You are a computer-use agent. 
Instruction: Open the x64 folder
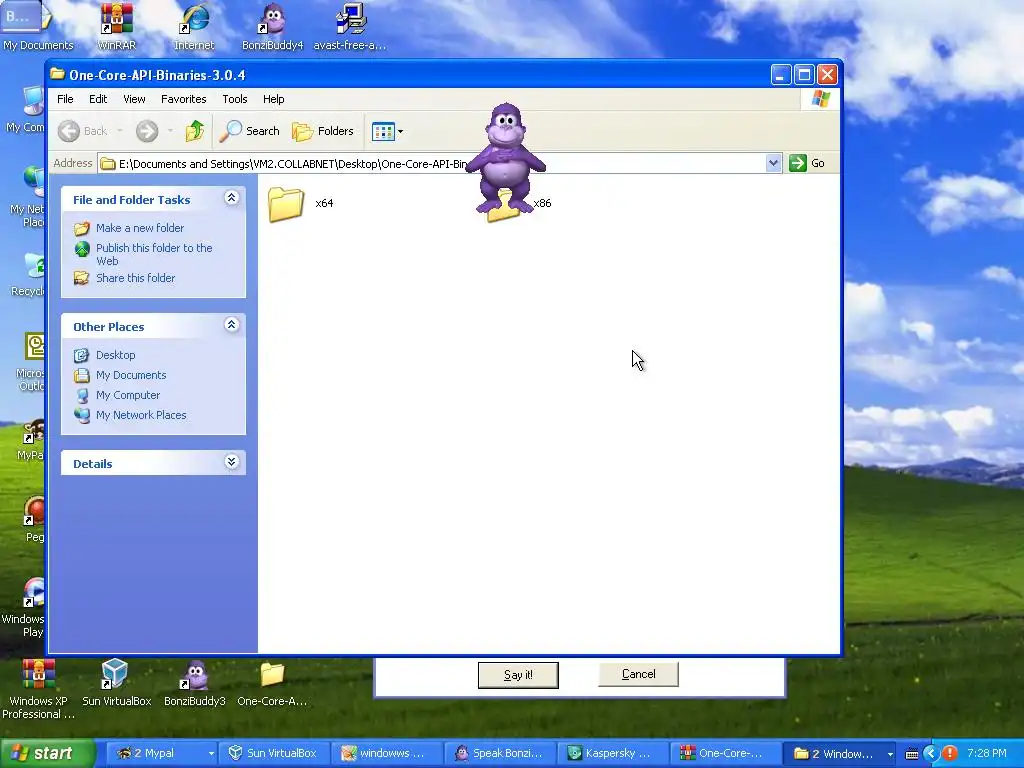[287, 204]
